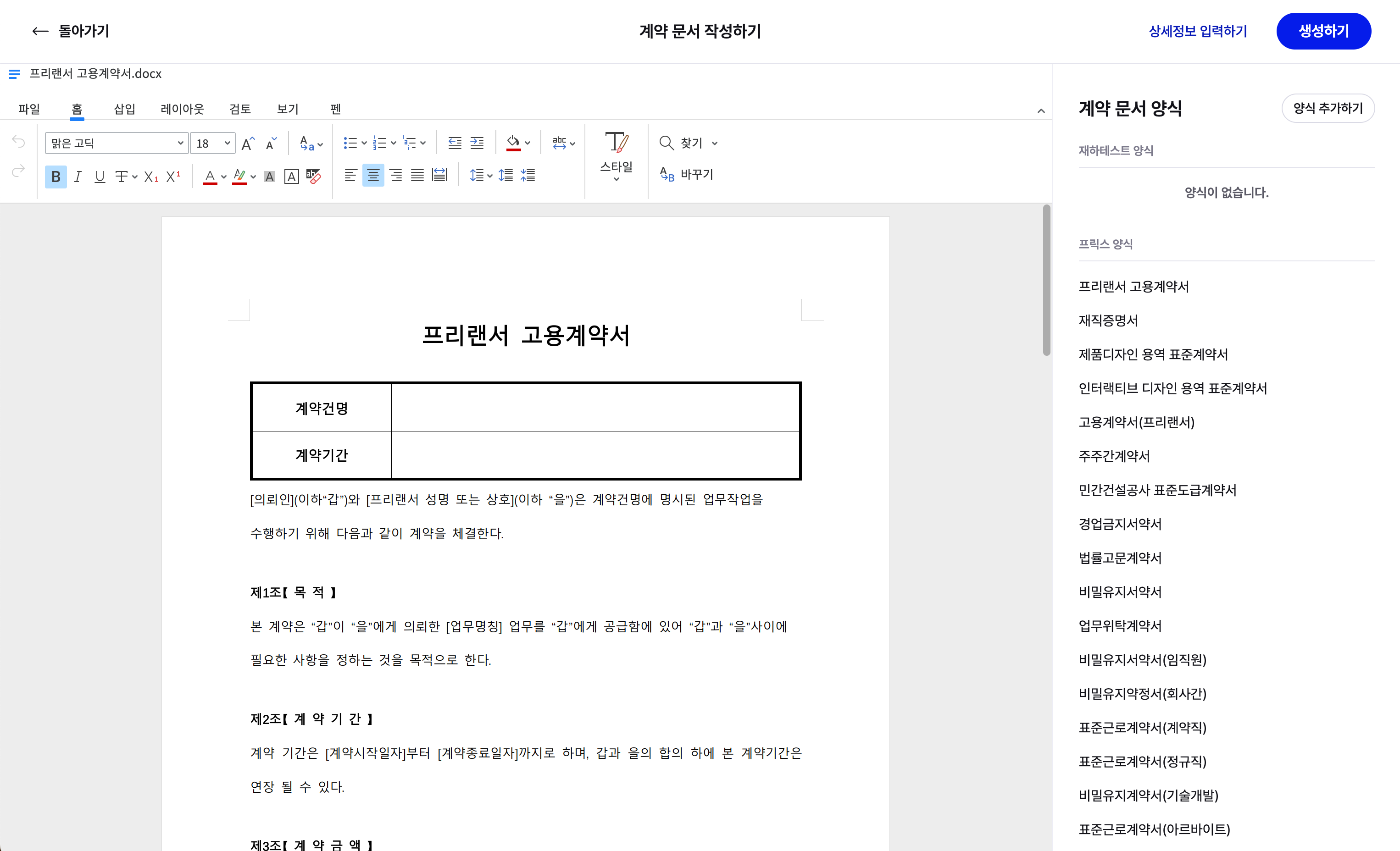The height and width of the screenshot is (851, 1400).
Task: Click the empty 계약기간 table cell
Action: pyautogui.click(x=595, y=454)
